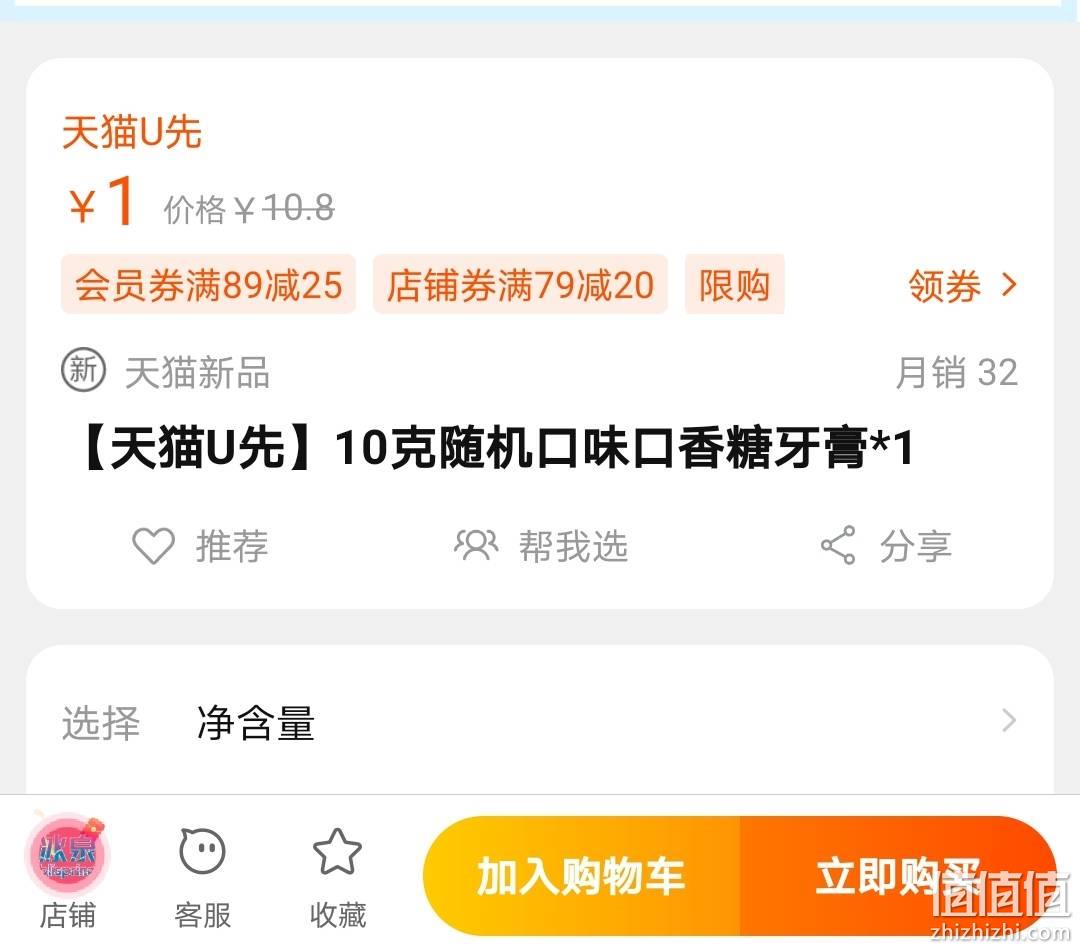Select 会员券满89减25 coupon tag

pyautogui.click(x=209, y=285)
